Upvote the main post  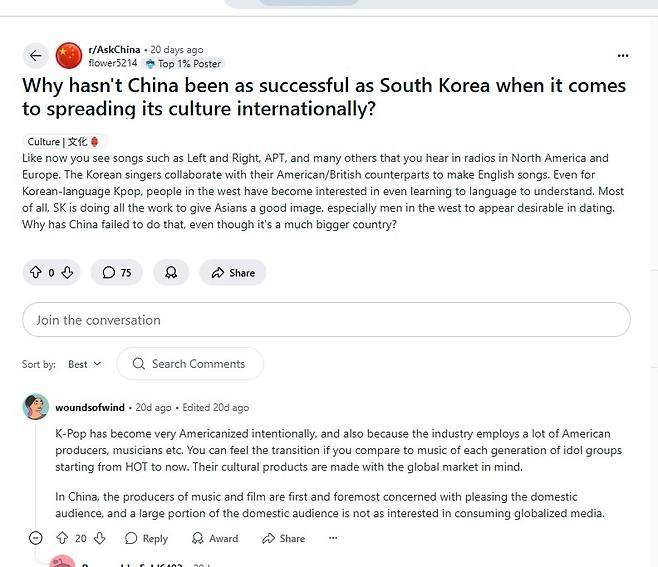coord(36,272)
